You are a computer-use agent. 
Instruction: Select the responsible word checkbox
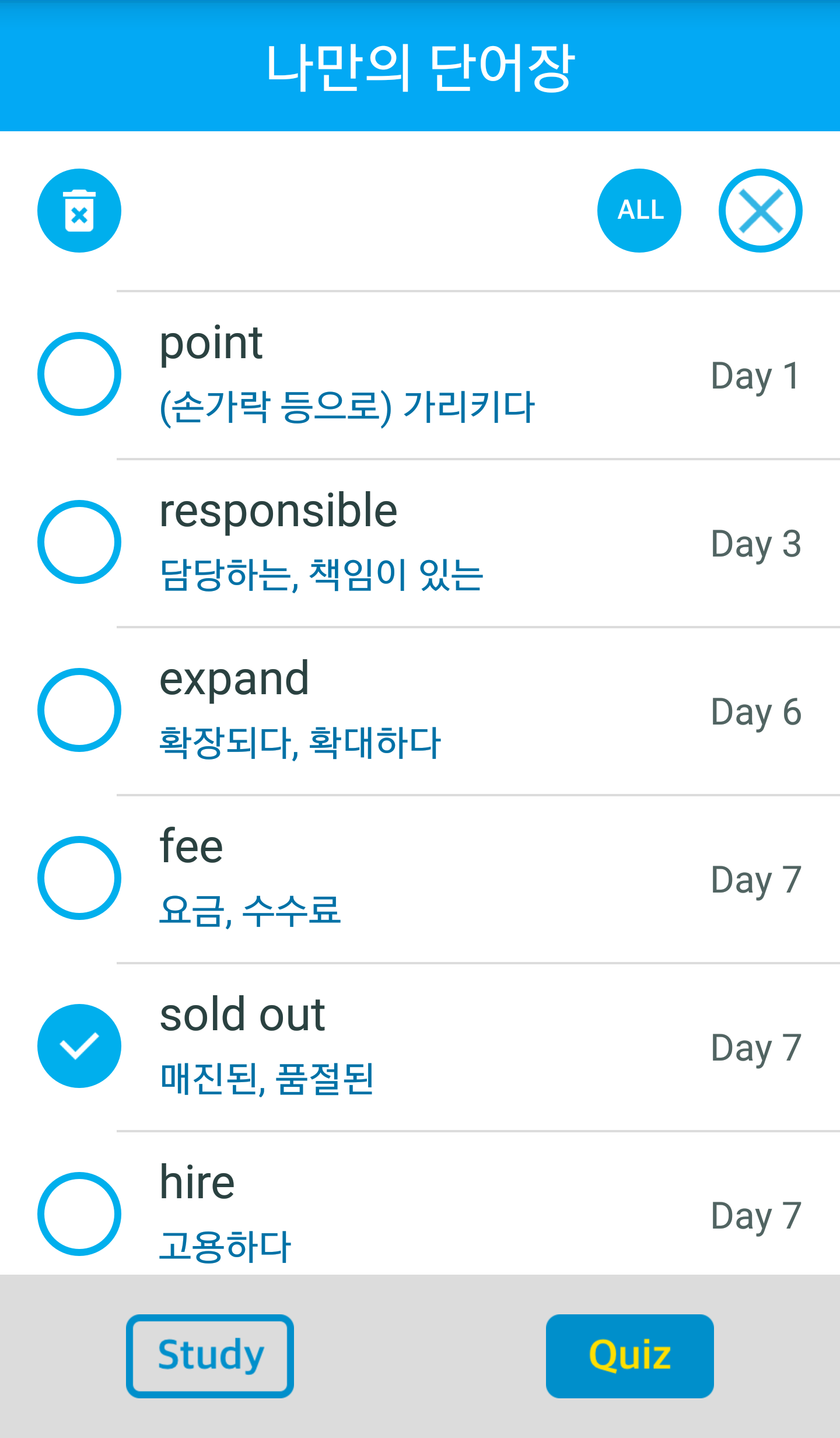[79, 542]
